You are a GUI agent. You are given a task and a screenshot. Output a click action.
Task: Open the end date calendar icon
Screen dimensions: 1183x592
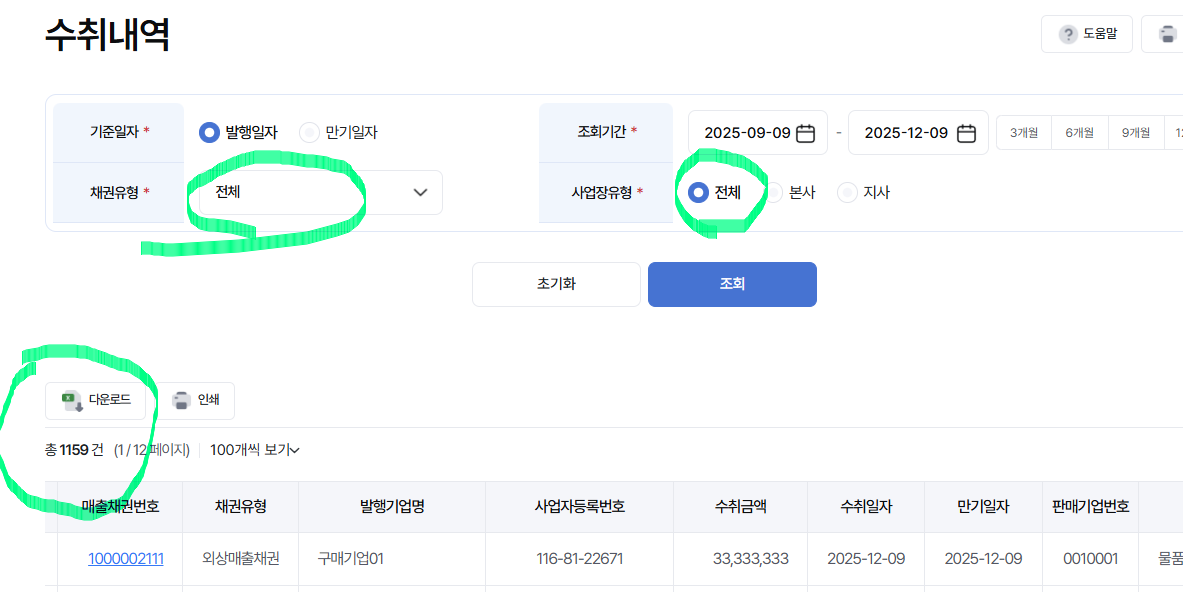[x=966, y=133]
